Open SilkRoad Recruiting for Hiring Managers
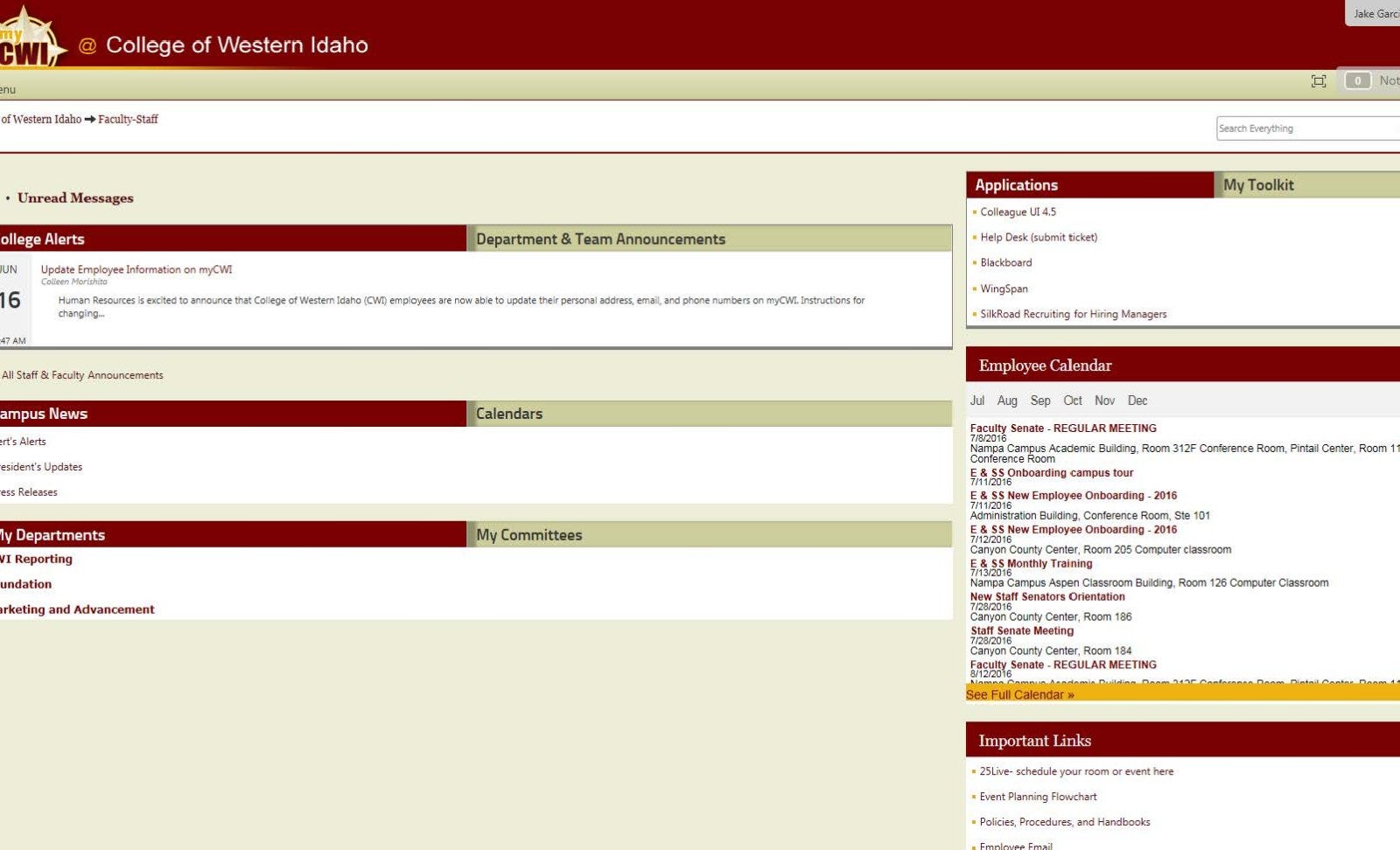The width and height of the screenshot is (1400, 850). [x=1073, y=314]
